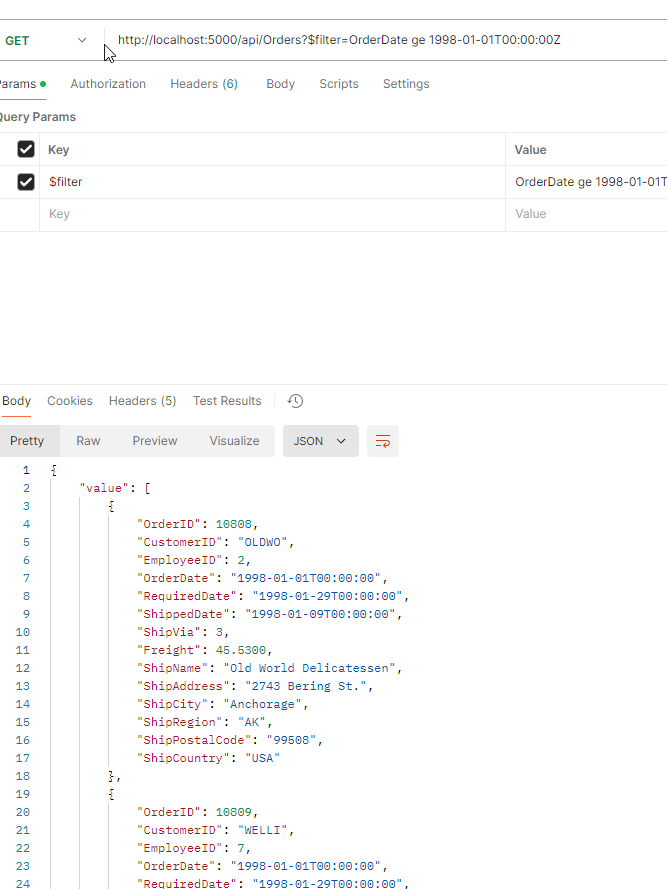Open the Headers (6) request tab

tap(204, 84)
